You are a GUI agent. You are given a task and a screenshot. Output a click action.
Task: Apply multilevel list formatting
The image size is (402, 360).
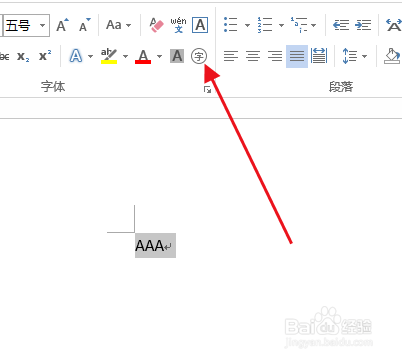pyautogui.click(x=298, y=25)
